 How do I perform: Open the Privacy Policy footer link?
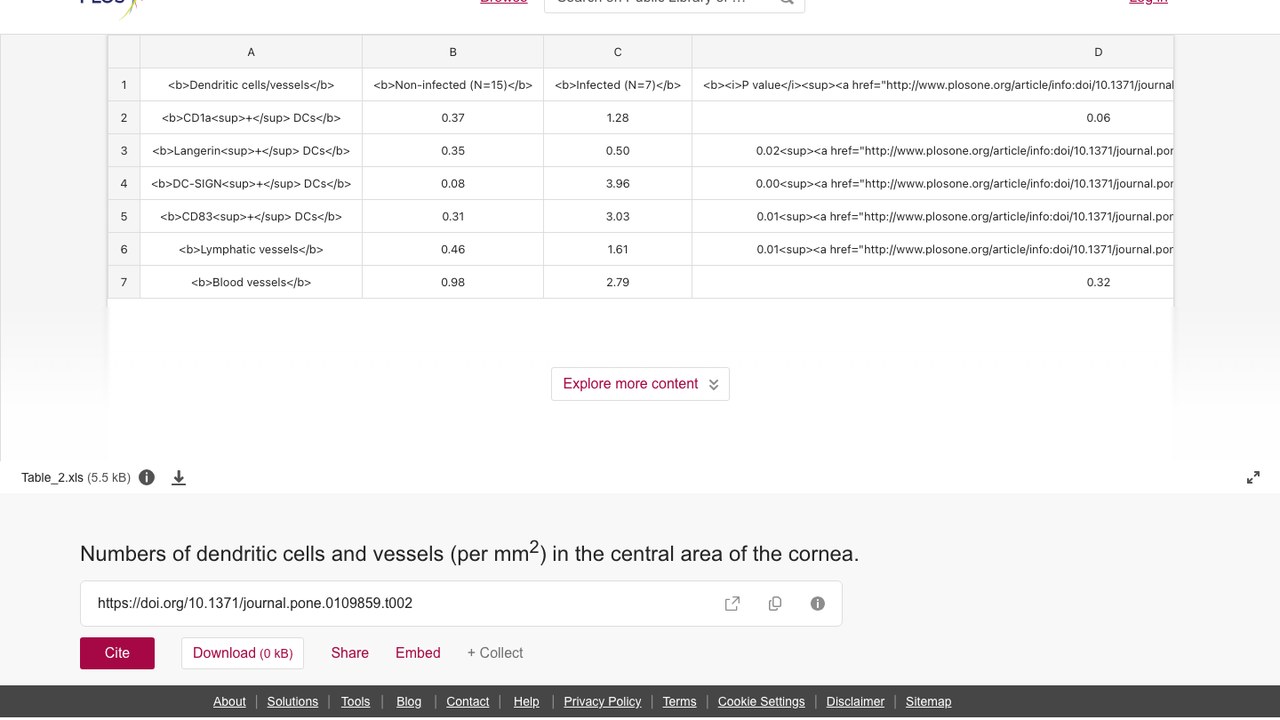pos(602,702)
